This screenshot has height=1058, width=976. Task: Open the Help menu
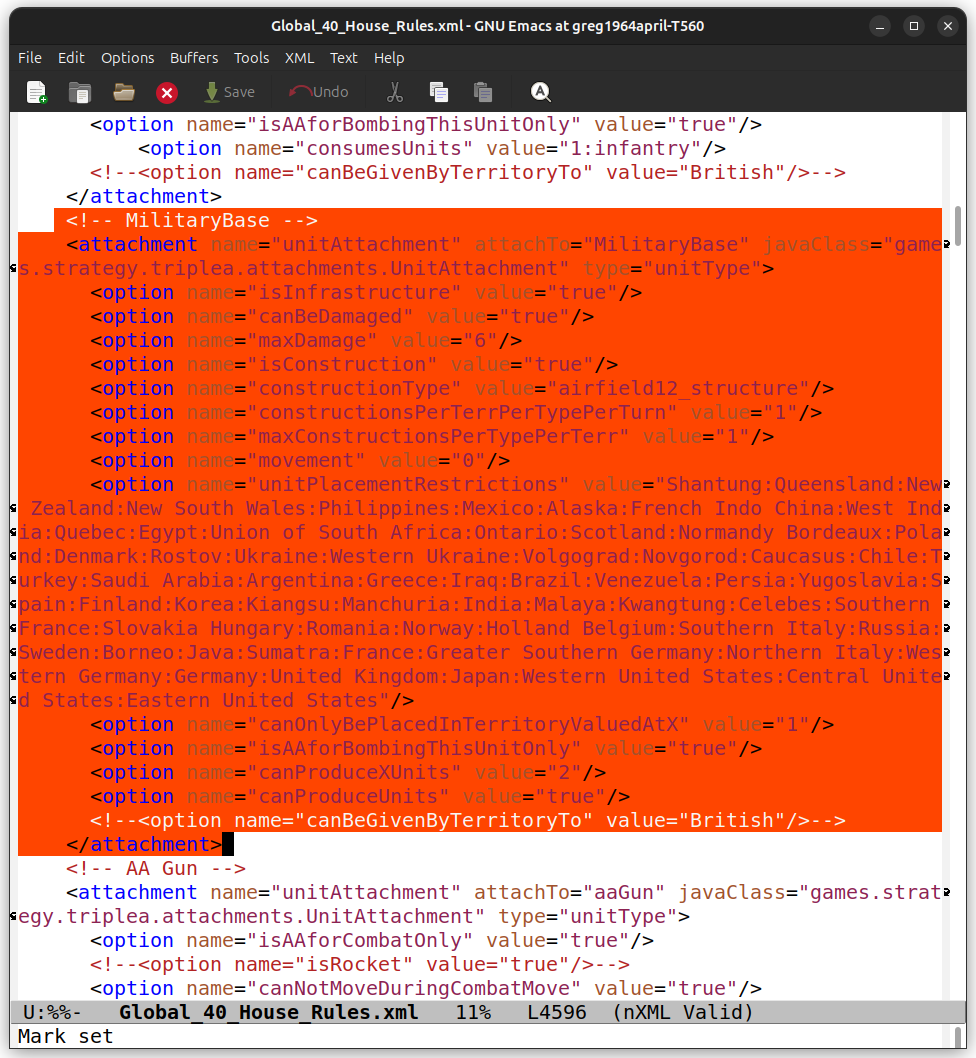pos(389,58)
